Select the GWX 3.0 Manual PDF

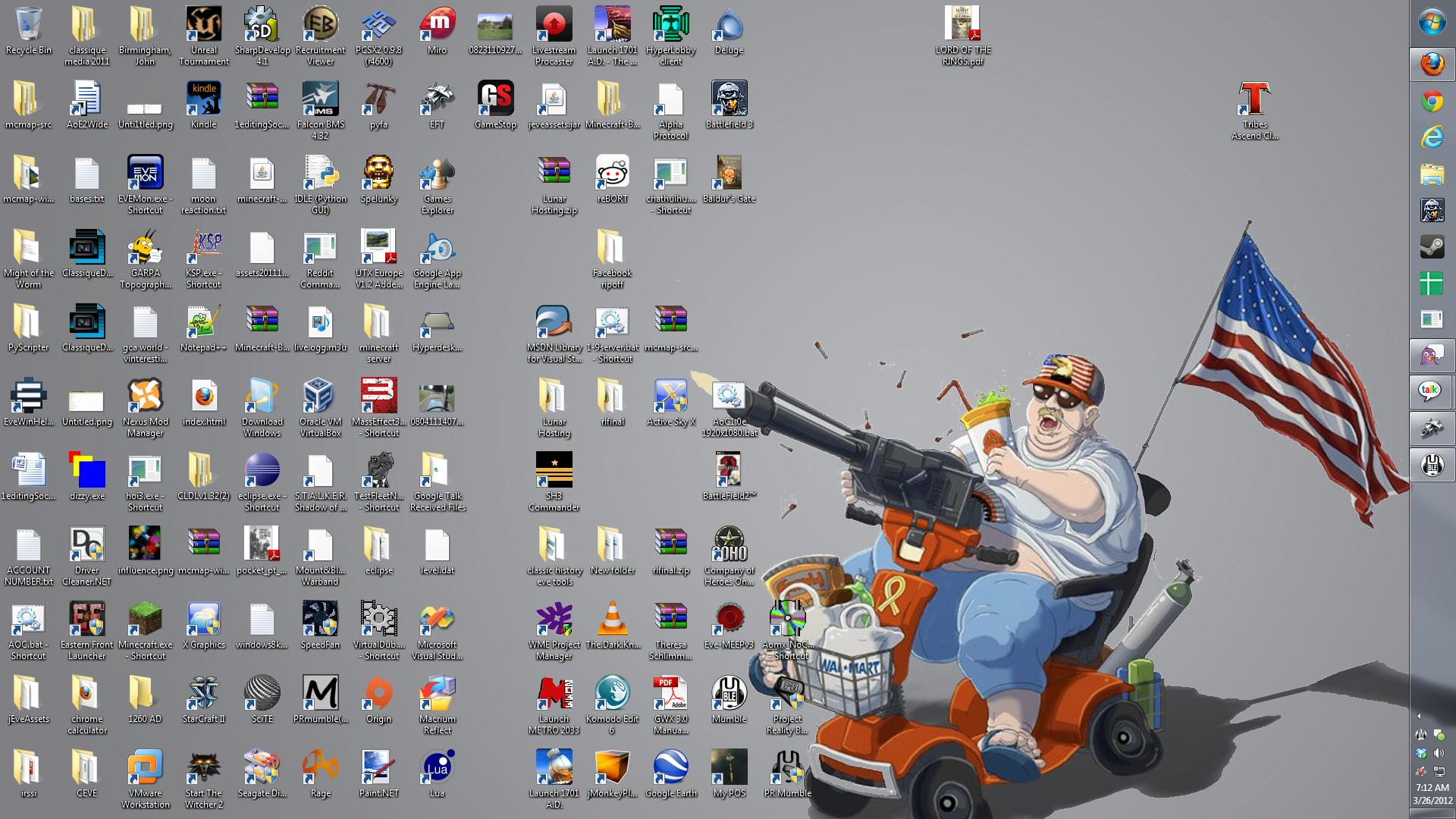point(670,705)
